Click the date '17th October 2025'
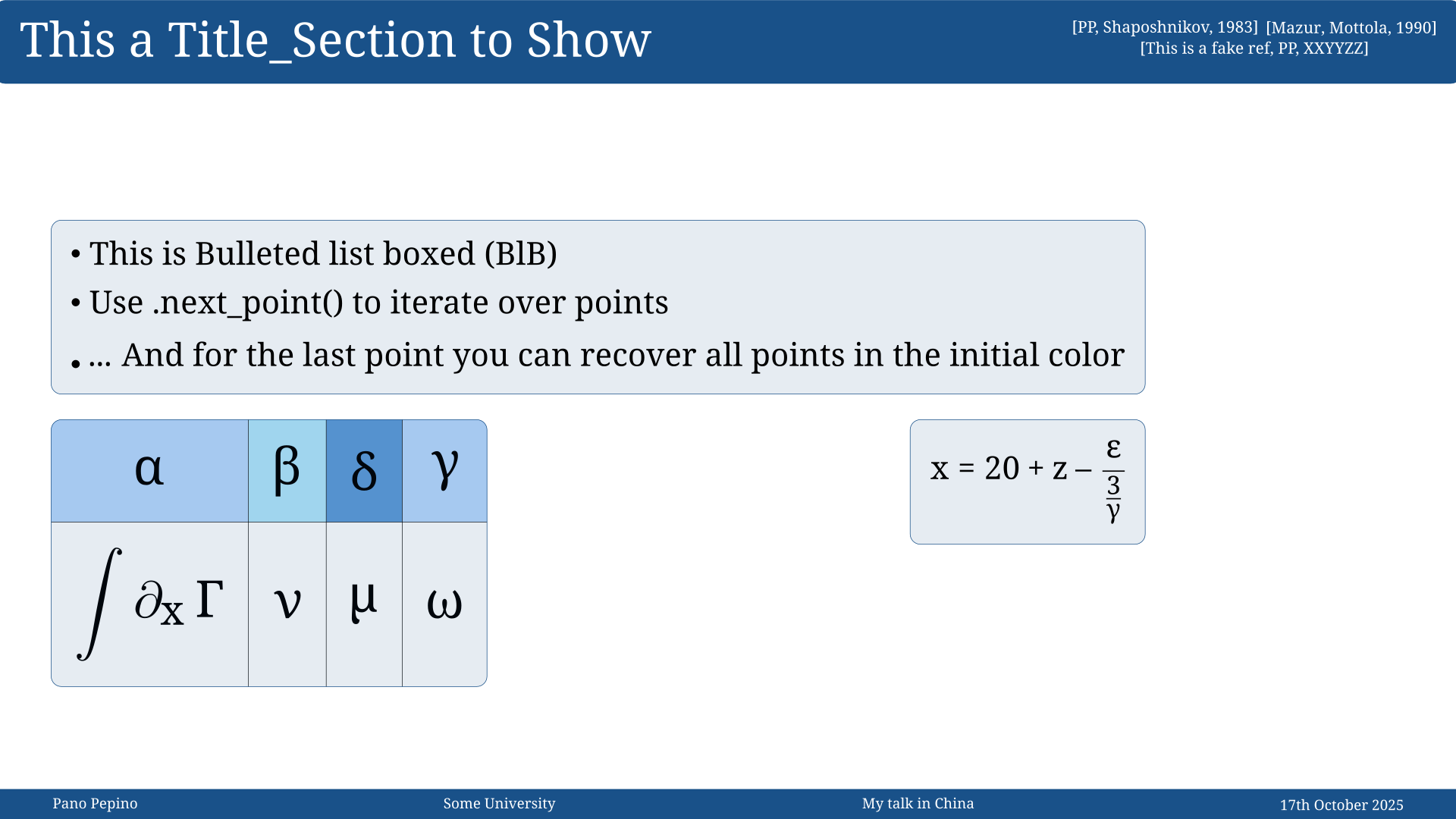 click(1341, 805)
